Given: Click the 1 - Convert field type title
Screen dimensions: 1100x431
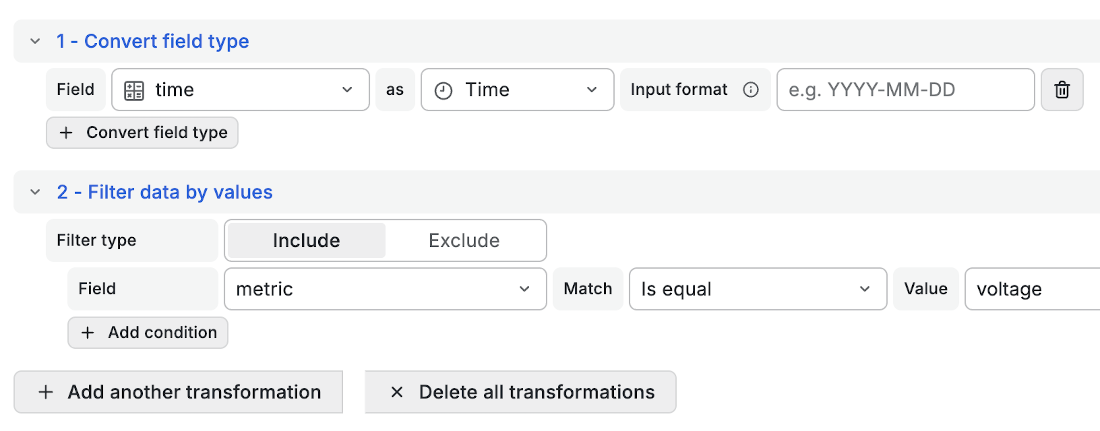Looking at the screenshot, I should 153,41.
